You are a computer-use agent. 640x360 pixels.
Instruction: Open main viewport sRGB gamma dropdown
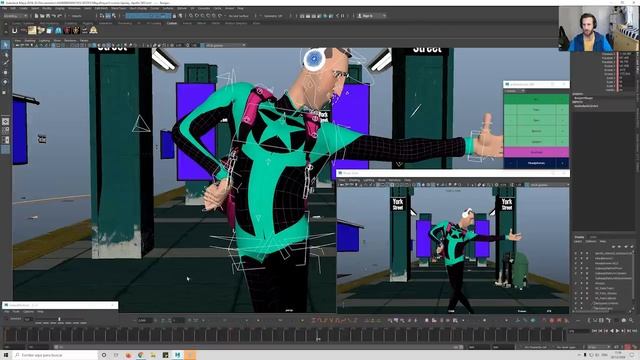(224, 45)
